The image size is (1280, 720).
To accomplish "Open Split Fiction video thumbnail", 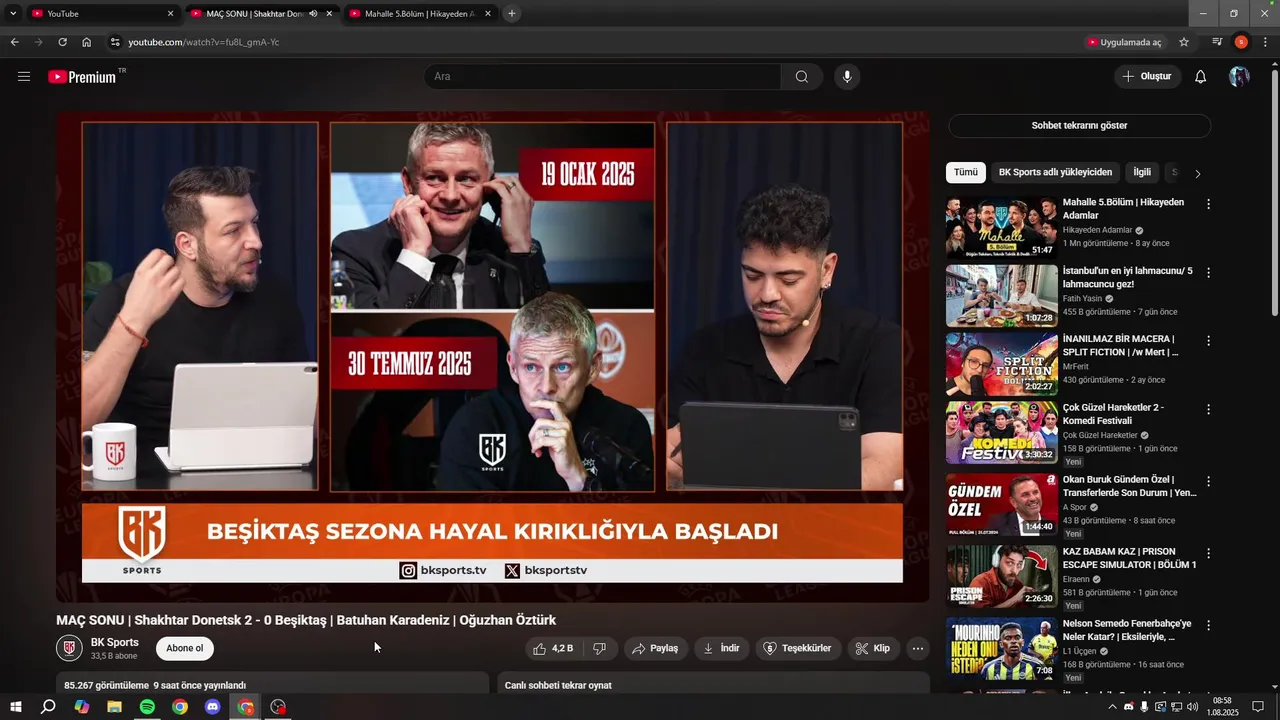I will [x=1001, y=364].
